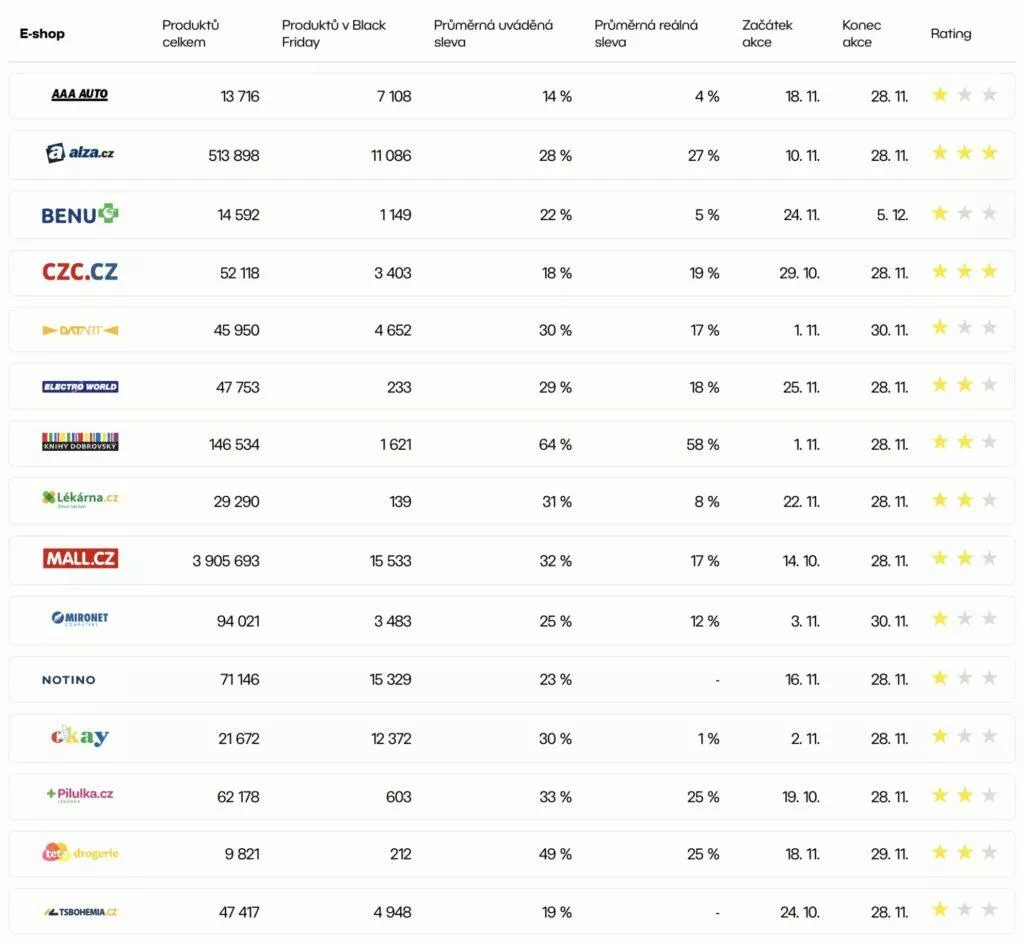1024x944 pixels.
Task: Click the Electro World logo
Action: point(80,387)
